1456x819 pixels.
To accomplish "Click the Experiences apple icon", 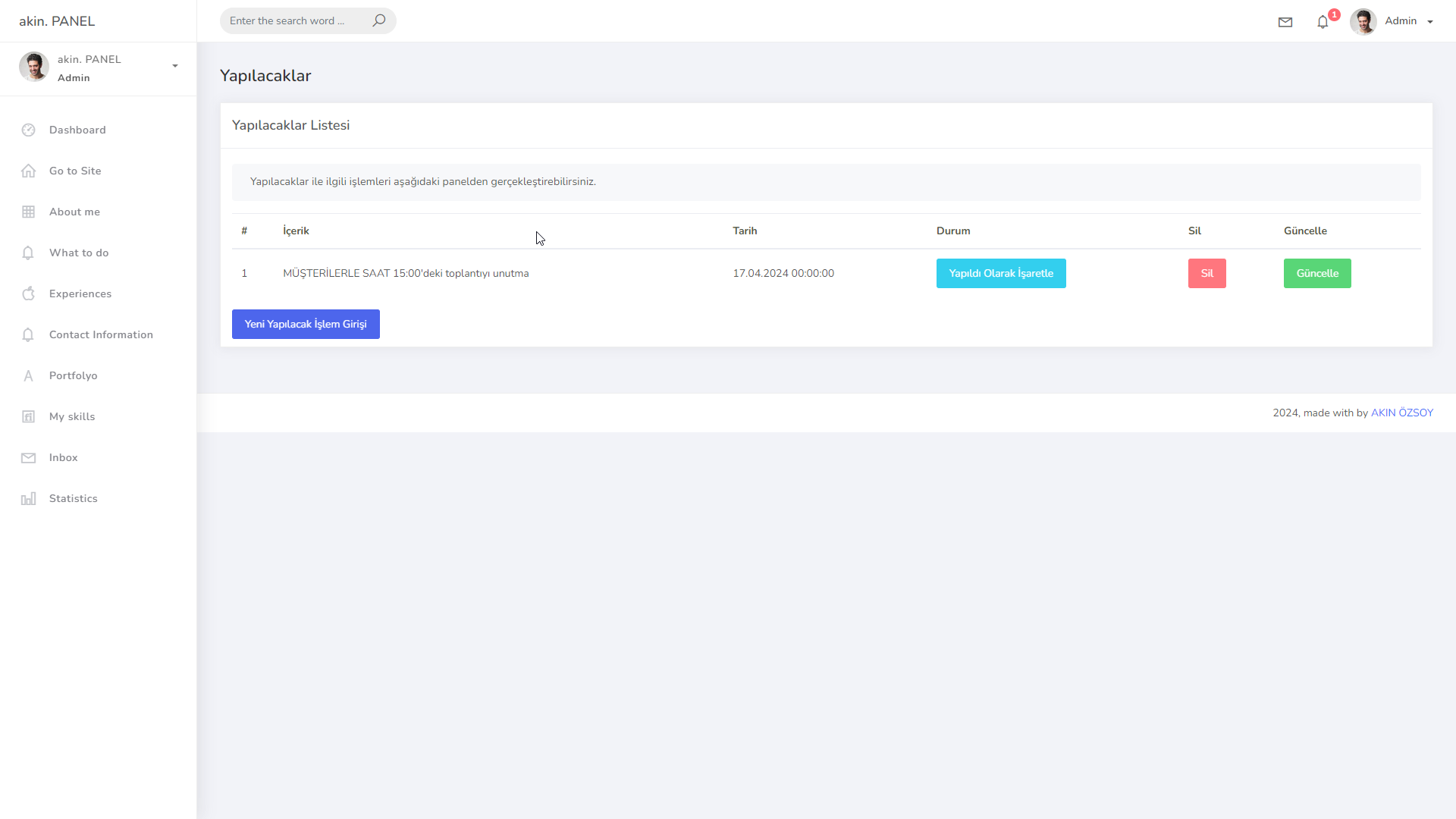I will (x=29, y=293).
